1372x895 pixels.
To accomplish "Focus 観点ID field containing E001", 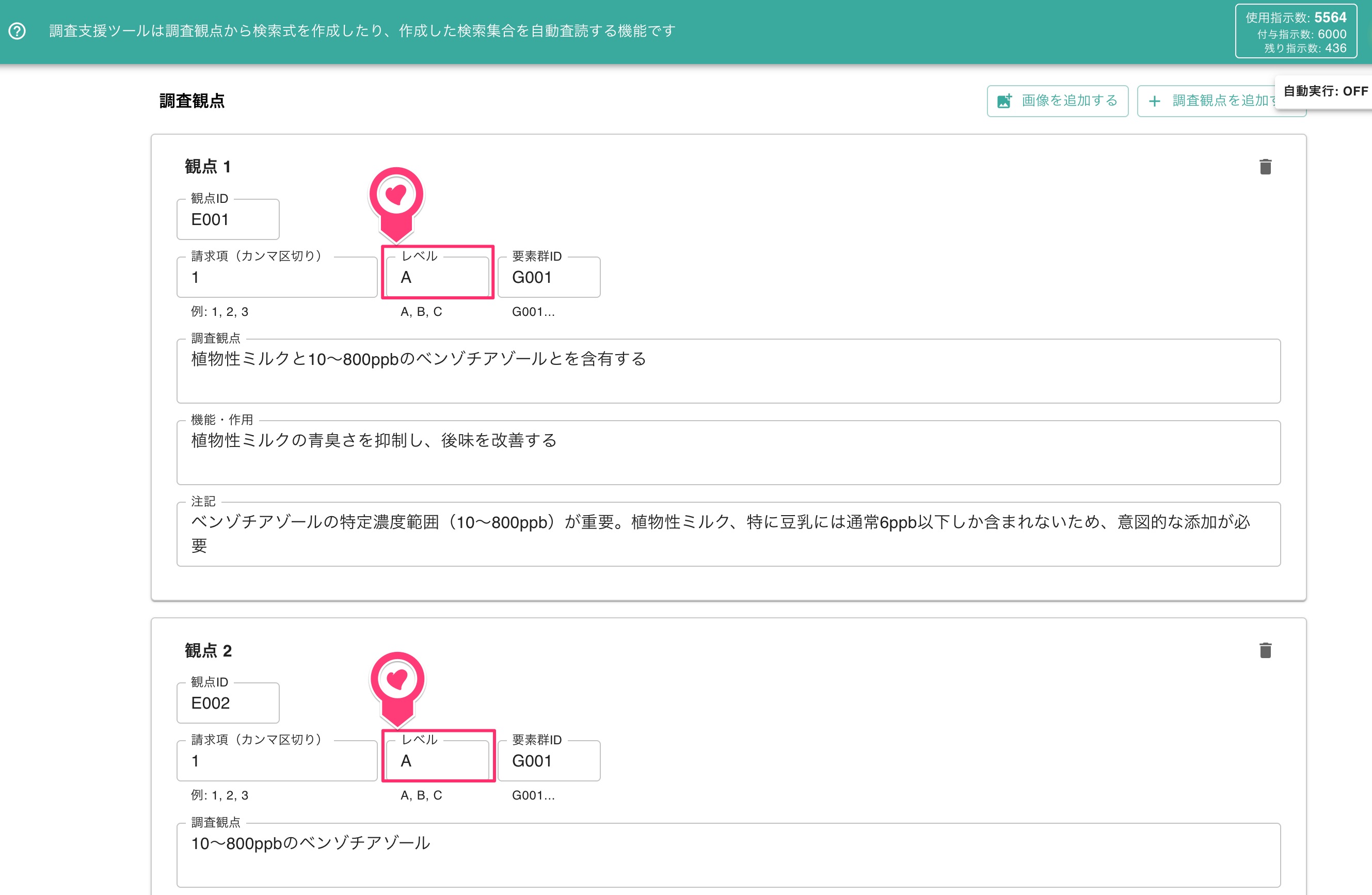I will 228,219.
